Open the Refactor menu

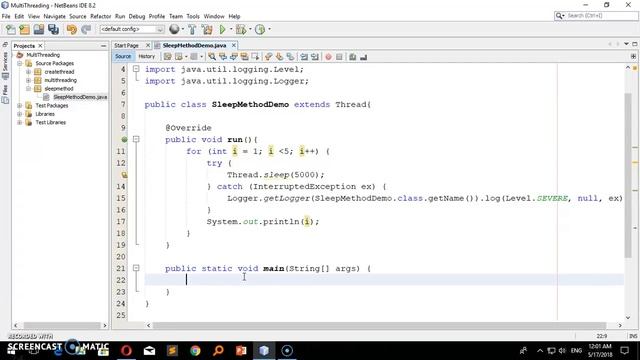[x=100, y=16]
